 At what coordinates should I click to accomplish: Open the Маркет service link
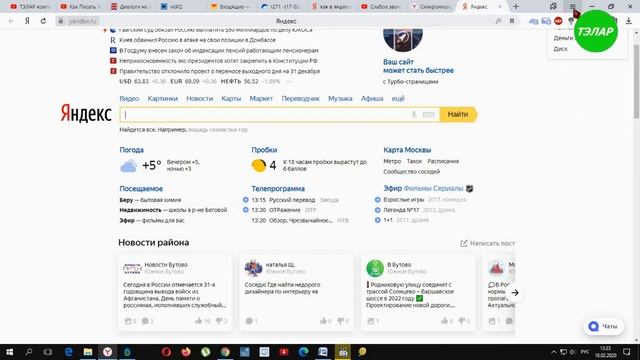coord(261,99)
